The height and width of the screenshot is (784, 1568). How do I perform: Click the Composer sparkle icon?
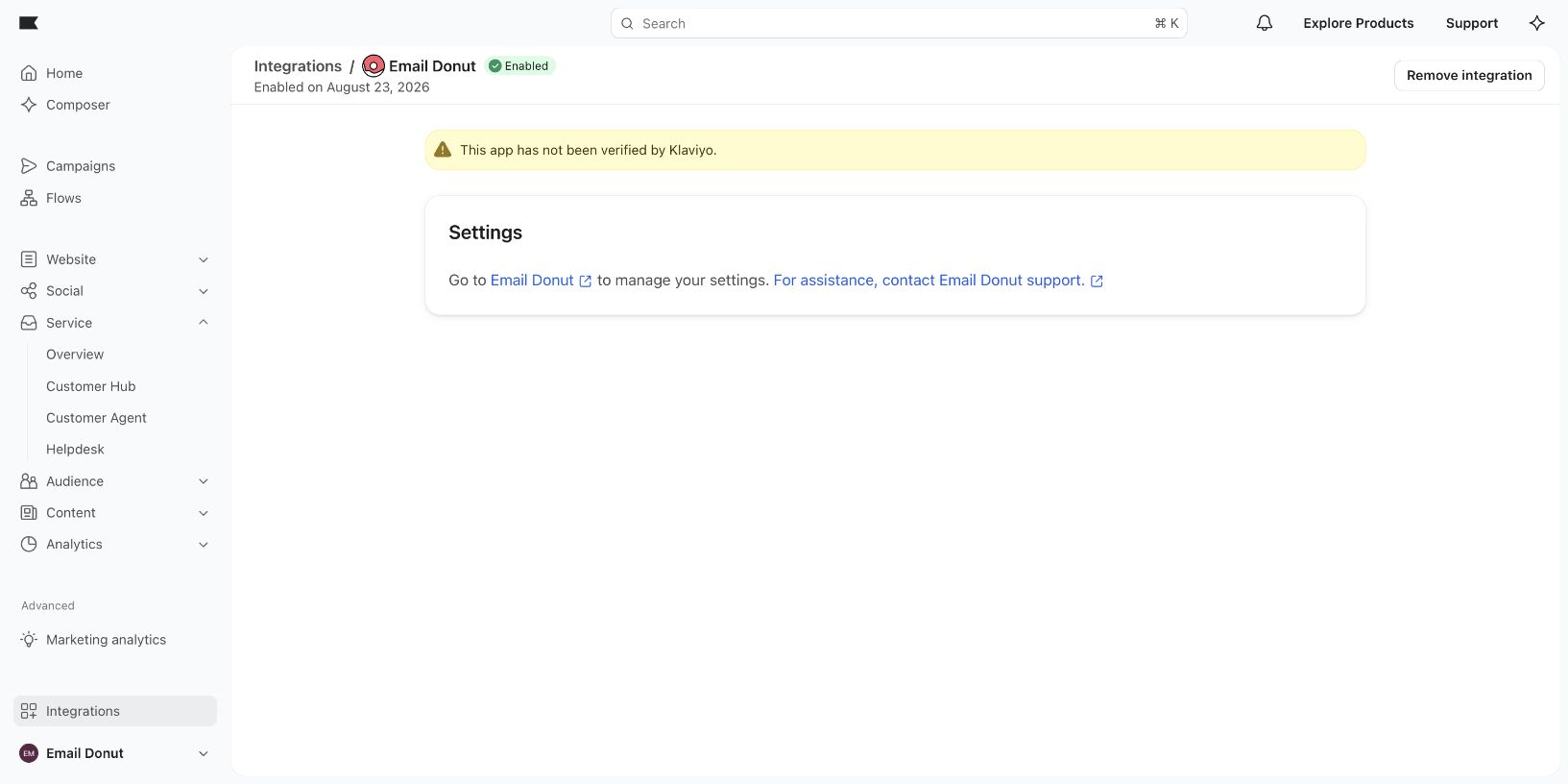(x=29, y=105)
